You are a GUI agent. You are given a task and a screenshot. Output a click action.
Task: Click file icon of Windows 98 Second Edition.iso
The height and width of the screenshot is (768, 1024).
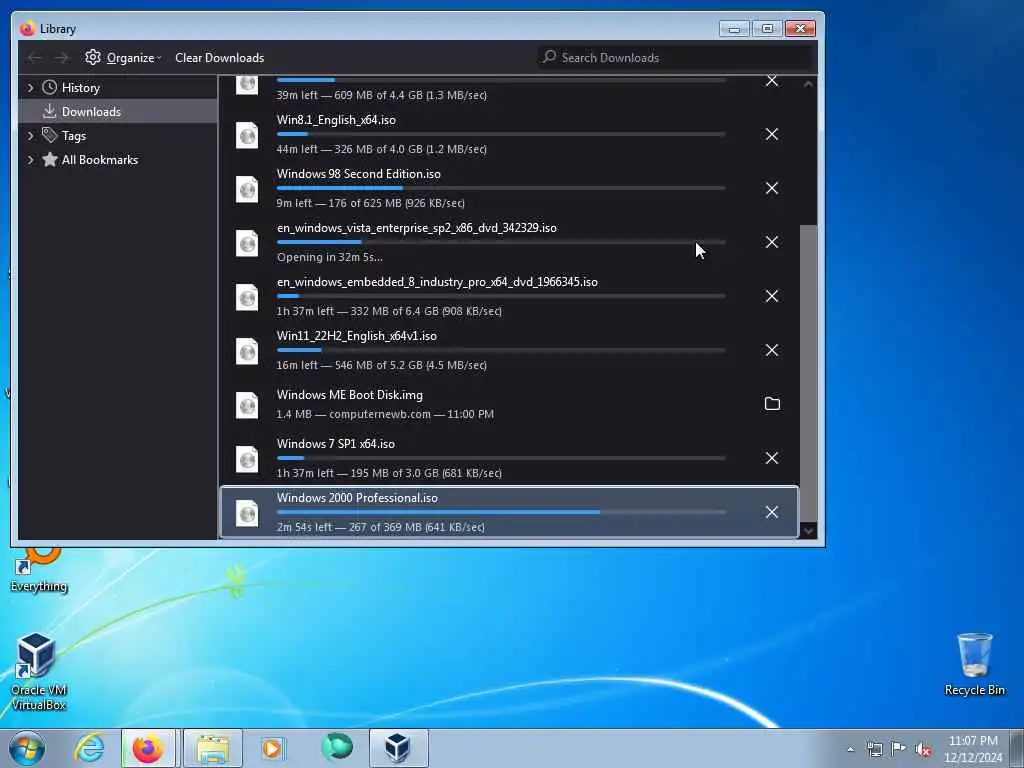point(247,189)
